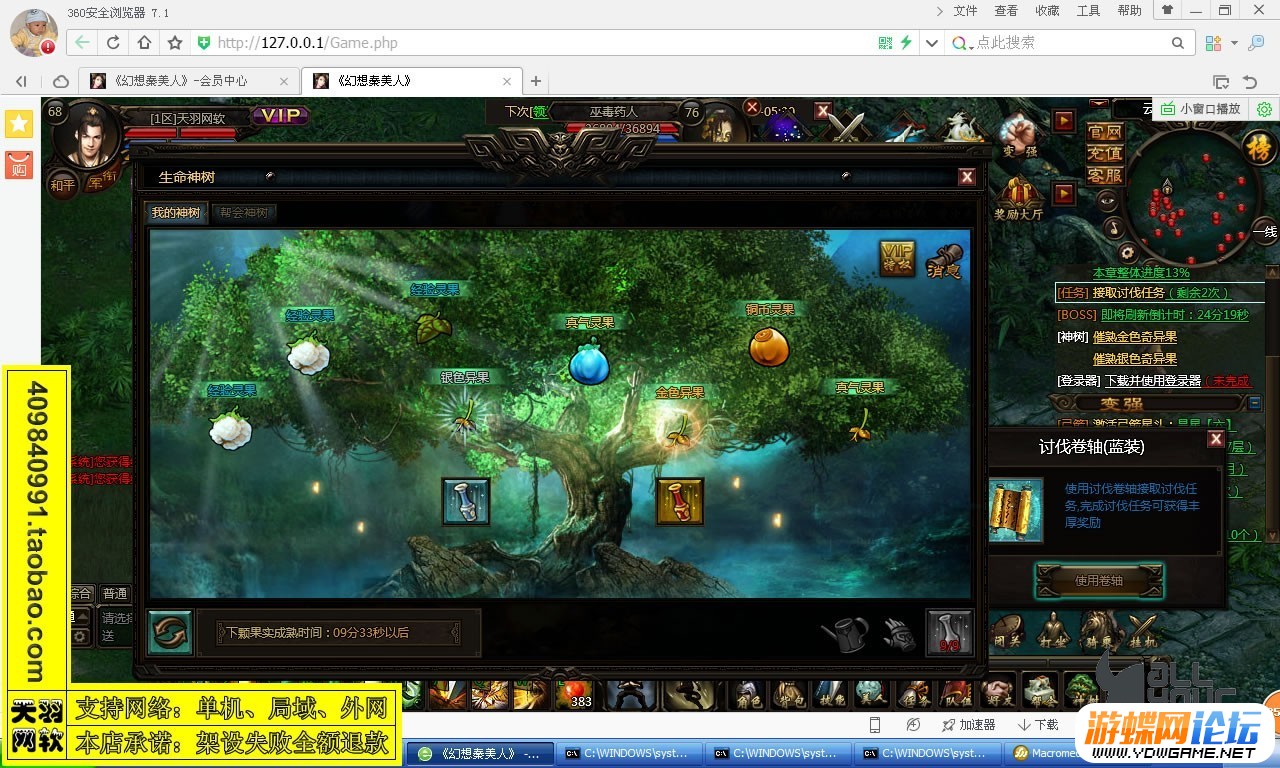Close the 讨伐卷轴 popup
This screenshot has height=768, width=1280.
(1216, 439)
